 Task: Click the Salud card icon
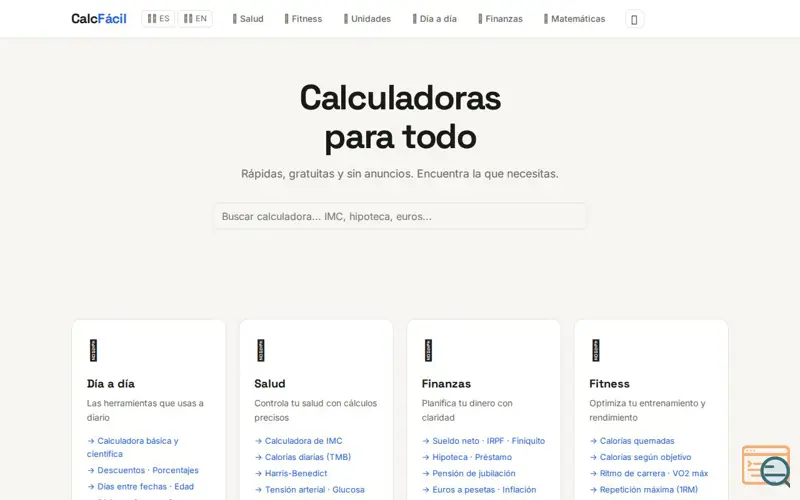click(x=261, y=351)
